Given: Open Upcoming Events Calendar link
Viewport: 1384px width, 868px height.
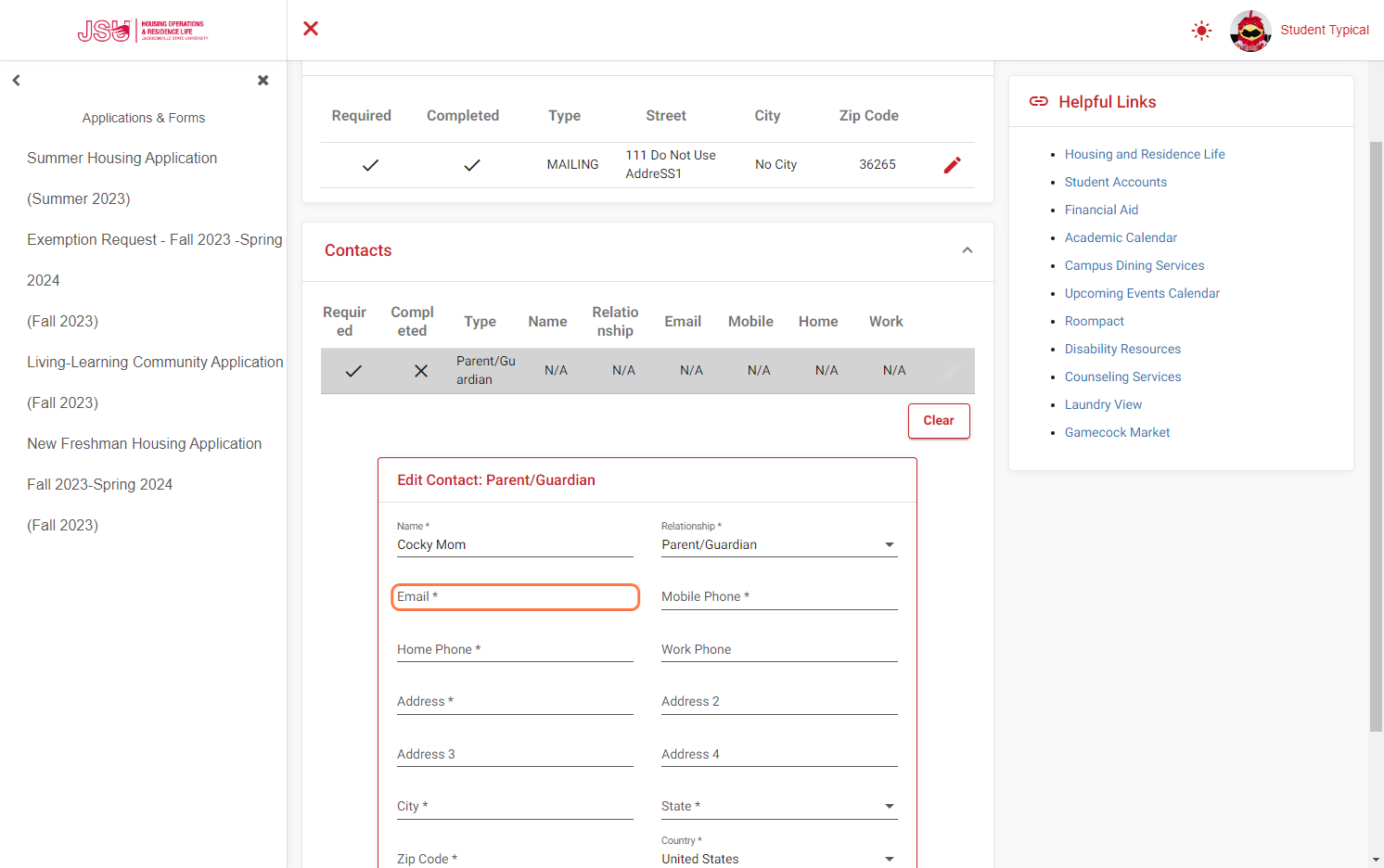Looking at the screenshot, I should click(x=1142, y=294).
